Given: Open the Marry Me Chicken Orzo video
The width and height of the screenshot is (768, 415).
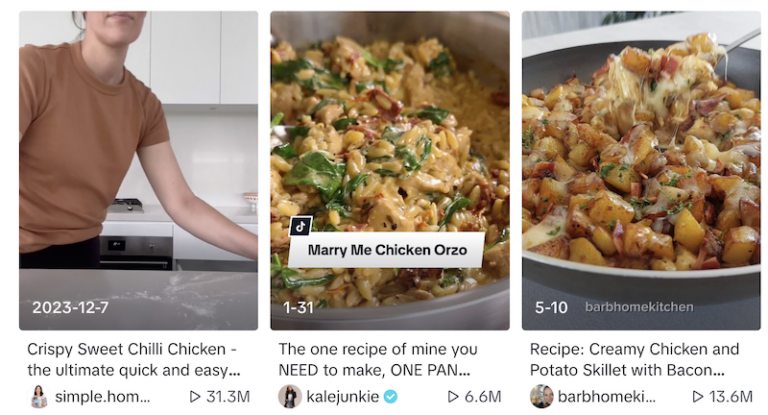Looking at the screenshot, I should coord(390,171).
